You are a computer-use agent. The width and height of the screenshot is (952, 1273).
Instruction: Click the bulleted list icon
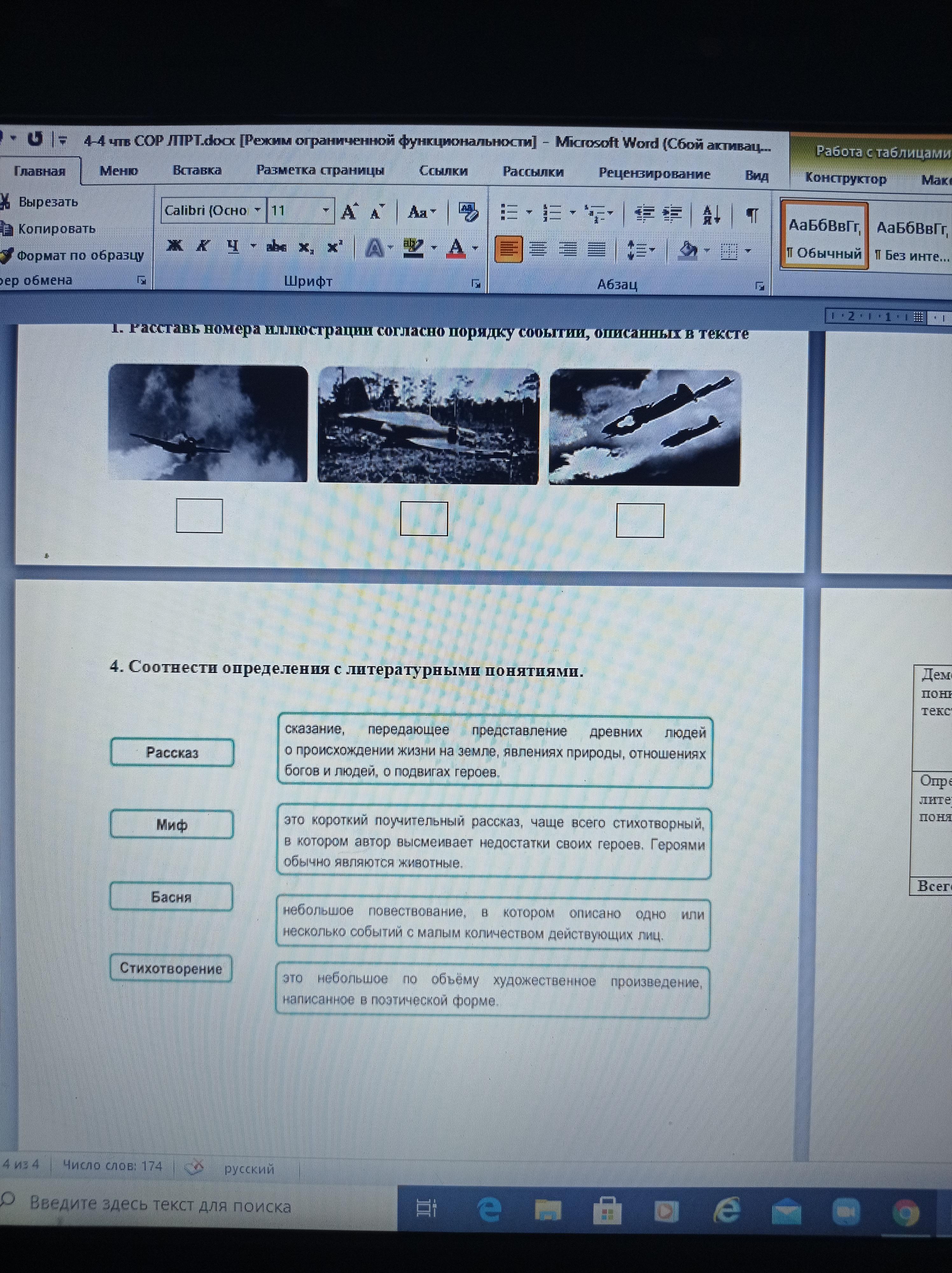point(509,212)
